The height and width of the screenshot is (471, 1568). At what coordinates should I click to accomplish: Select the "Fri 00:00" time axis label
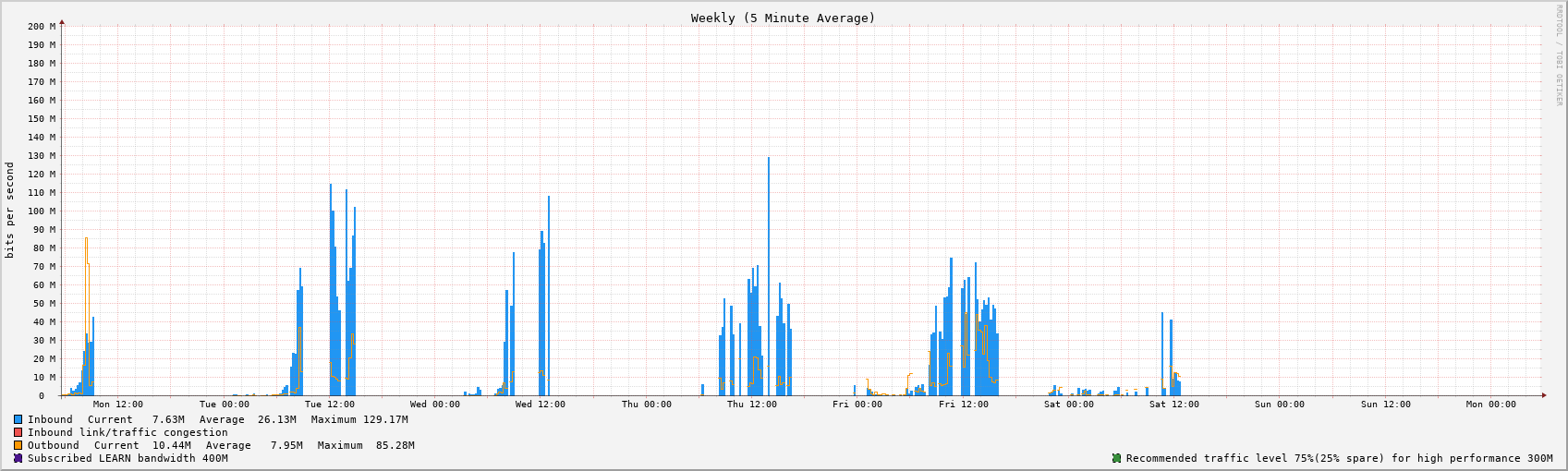click(x=857, y=405)
